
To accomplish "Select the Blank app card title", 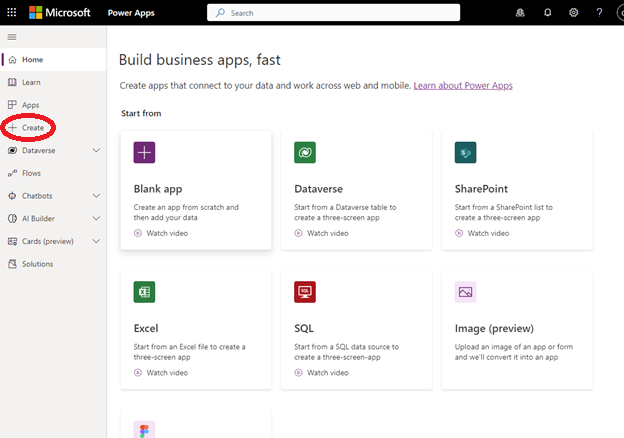I will coord(158,189).
